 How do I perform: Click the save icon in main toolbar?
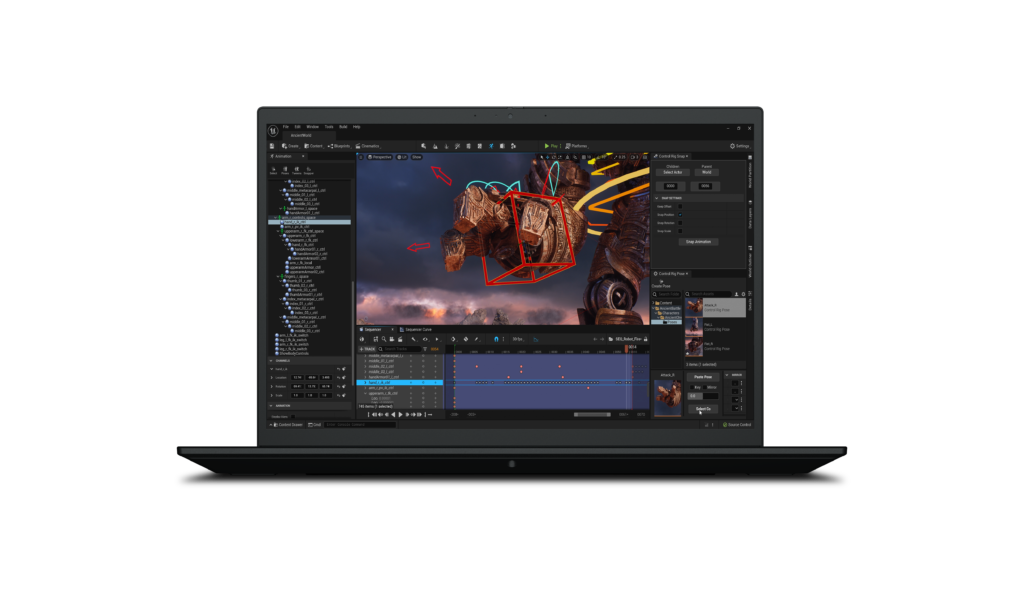(x=272, y=146)
